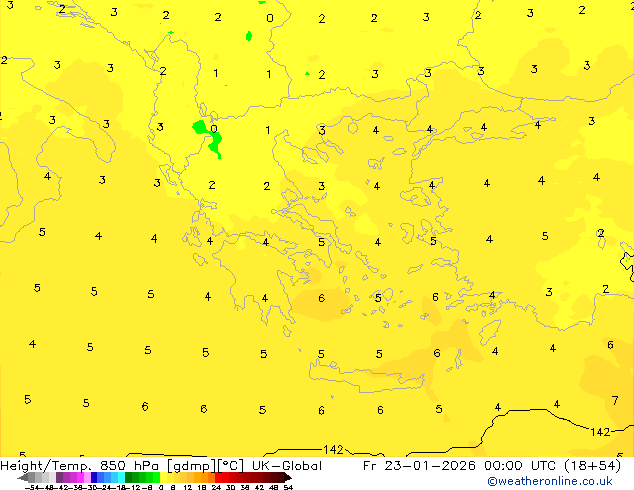Click the '[gdmp][°C]' units label

[x=206, y=466]
